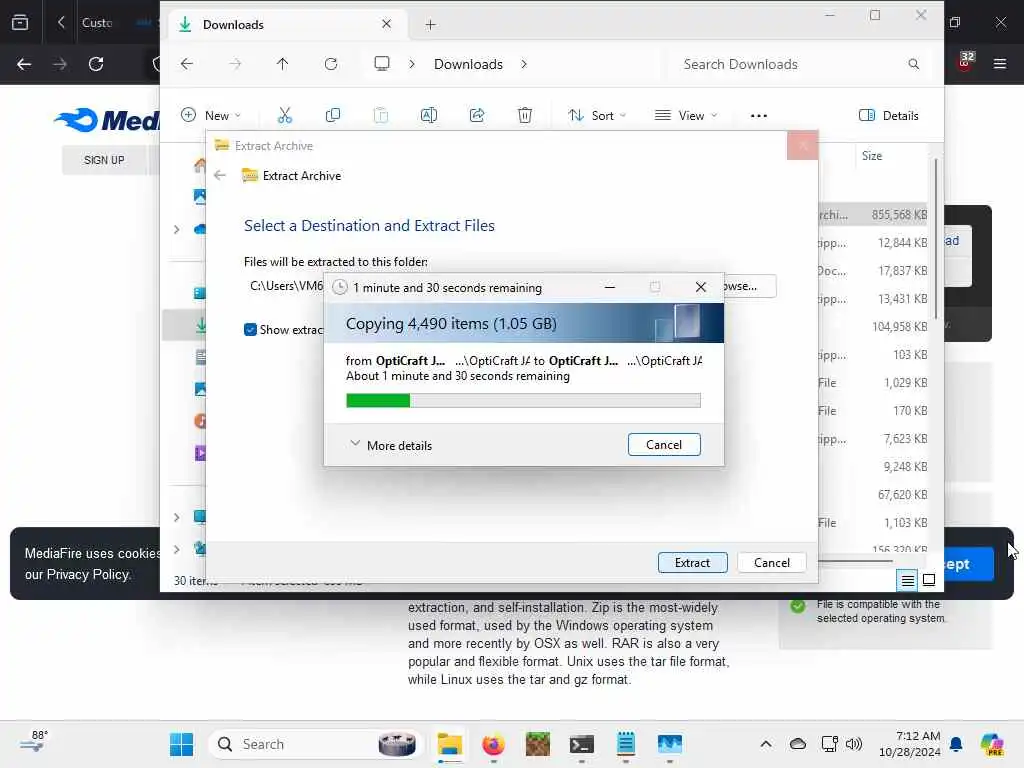This screenshot has height=768, width=1024.
Task: Cancel the Extract Archive dialog
Action: 771,563
